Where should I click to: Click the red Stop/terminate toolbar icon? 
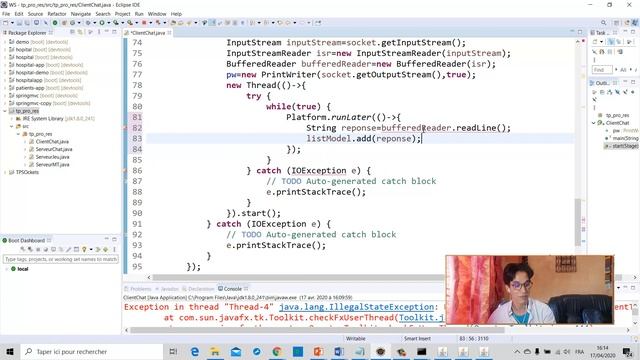click(144, 23)
